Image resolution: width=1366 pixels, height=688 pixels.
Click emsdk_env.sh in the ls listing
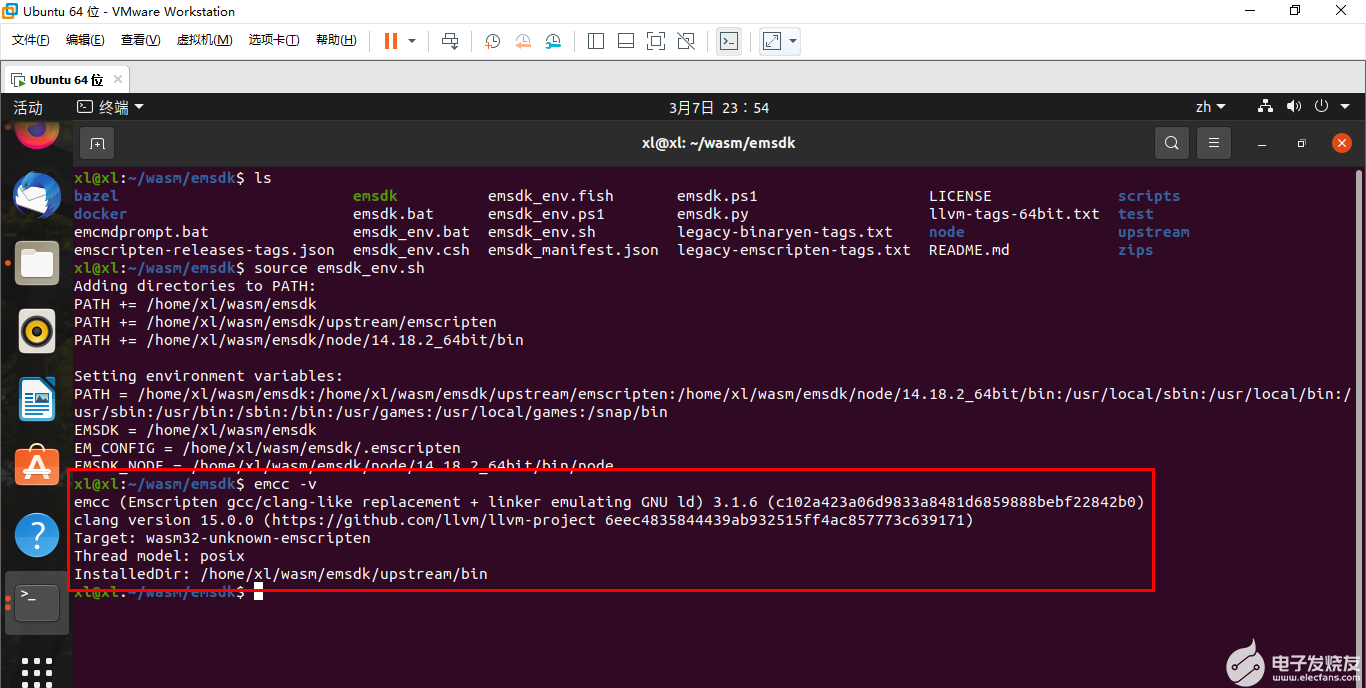[541, 232]
